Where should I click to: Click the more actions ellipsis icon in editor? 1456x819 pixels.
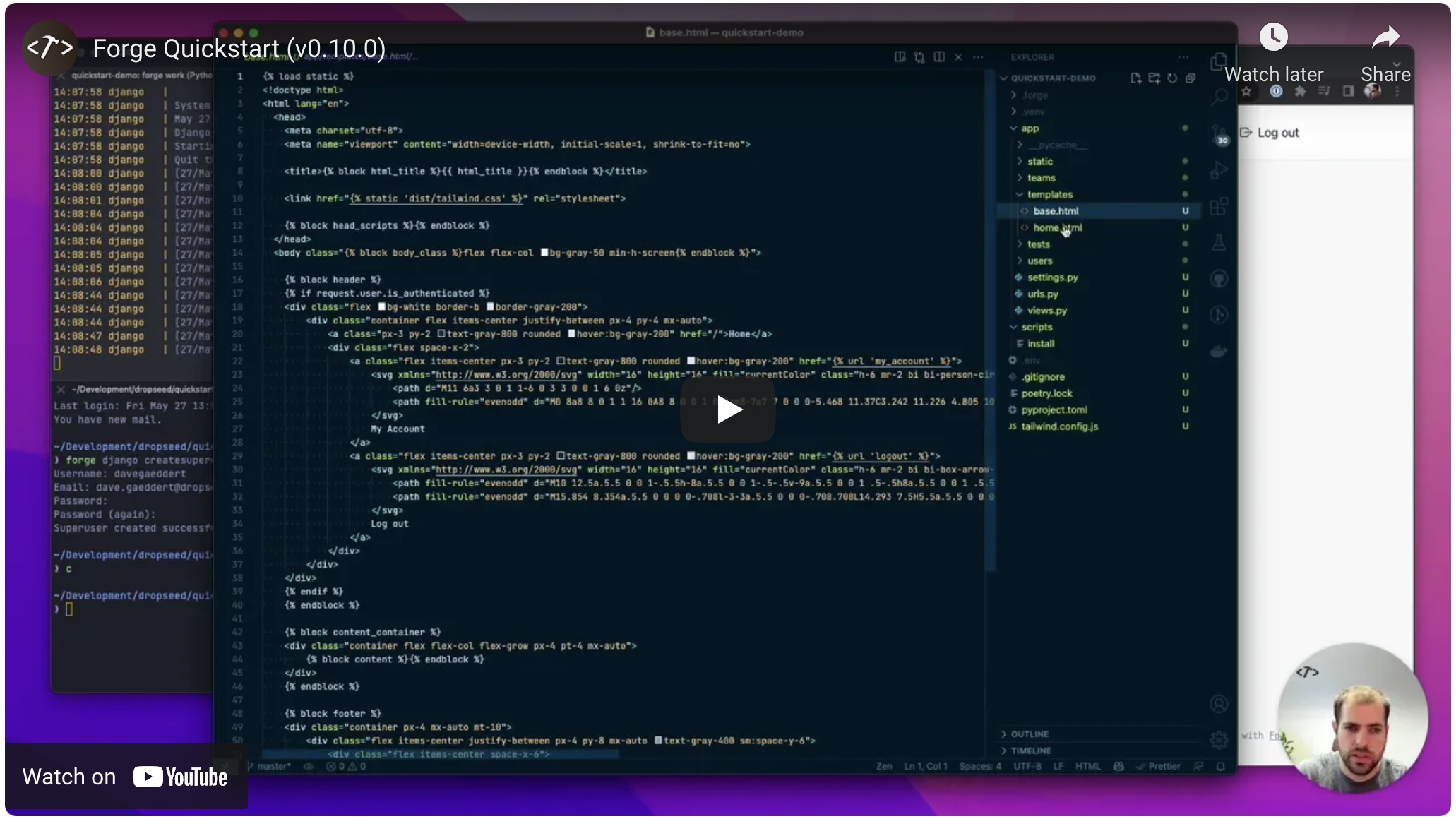tap(978, 57)
